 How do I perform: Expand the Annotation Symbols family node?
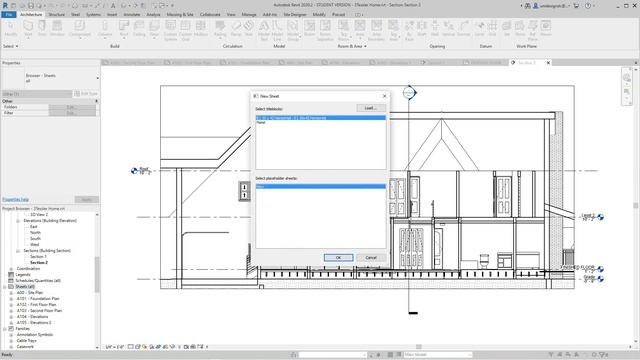11,335
